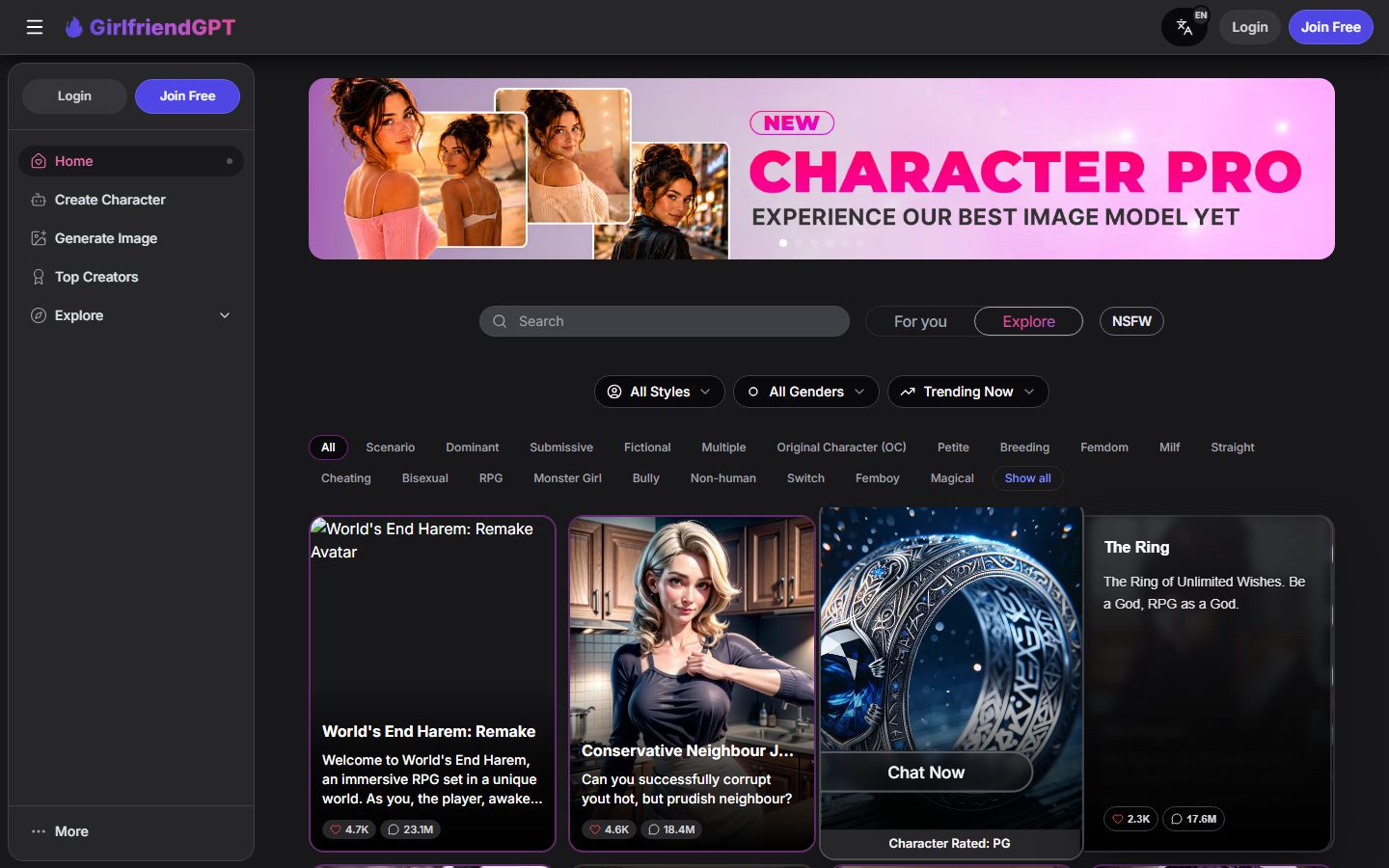Click chat bubble icon showing 23.1M
1389x868 pixels.
click(393, 829)
